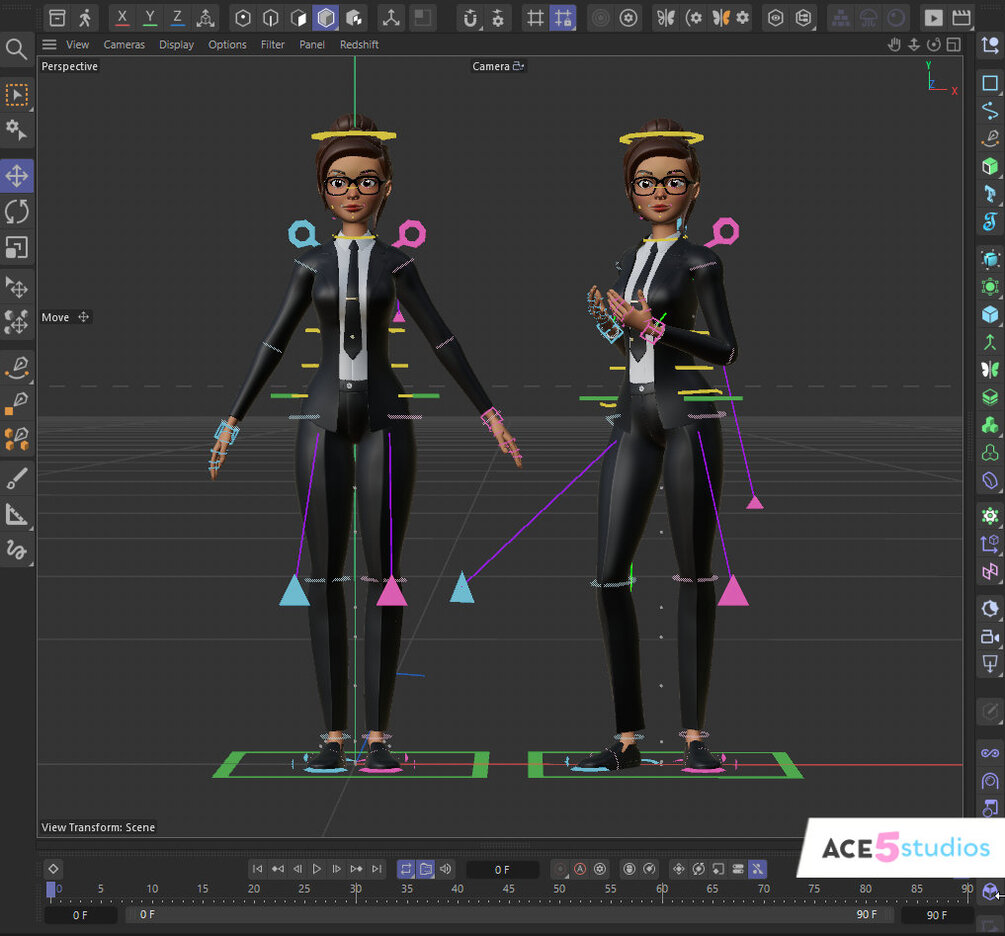Toggle Z axis lock

pyautogui.click(x=178, y=18)
